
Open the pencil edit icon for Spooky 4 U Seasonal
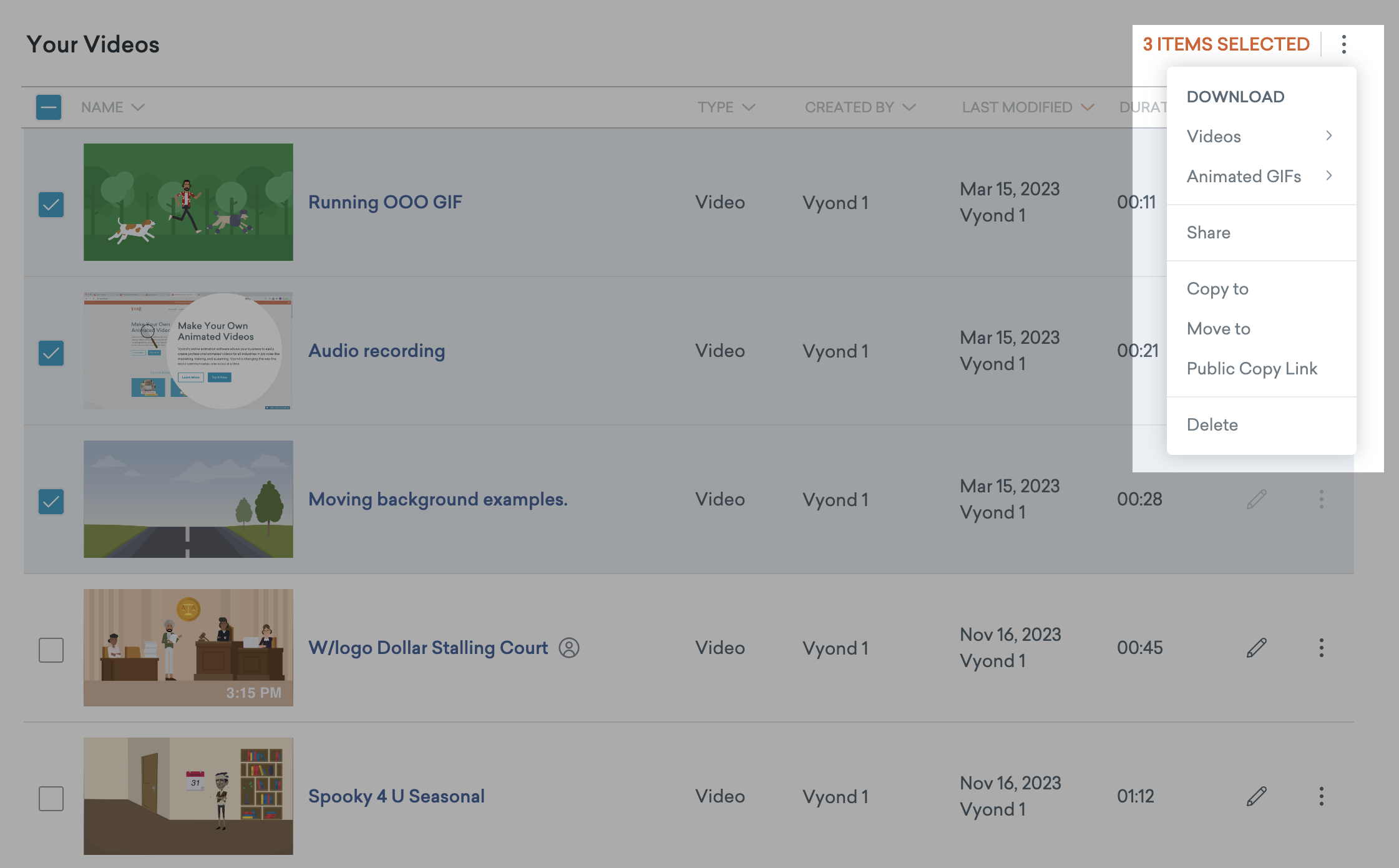tap(1256, 796)
